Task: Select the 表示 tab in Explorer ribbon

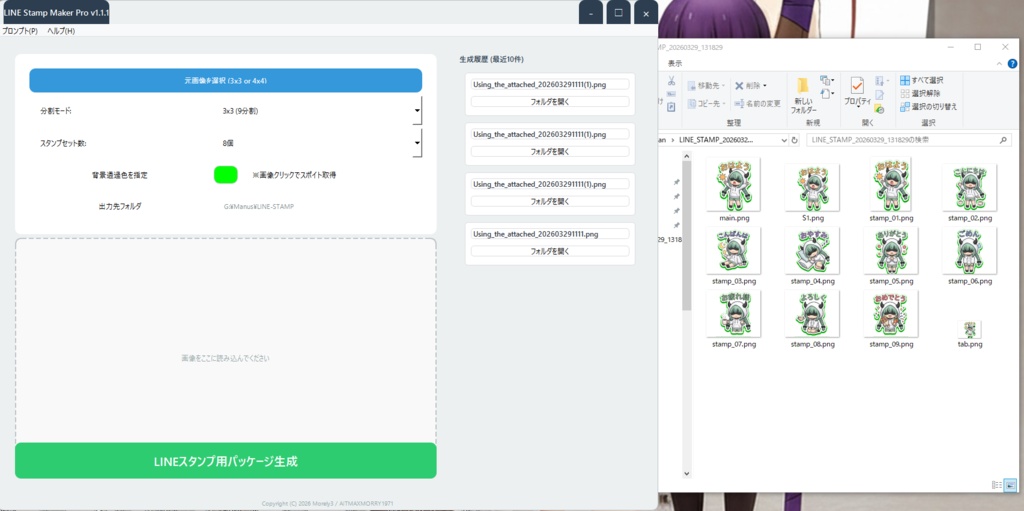Action: 675,63
